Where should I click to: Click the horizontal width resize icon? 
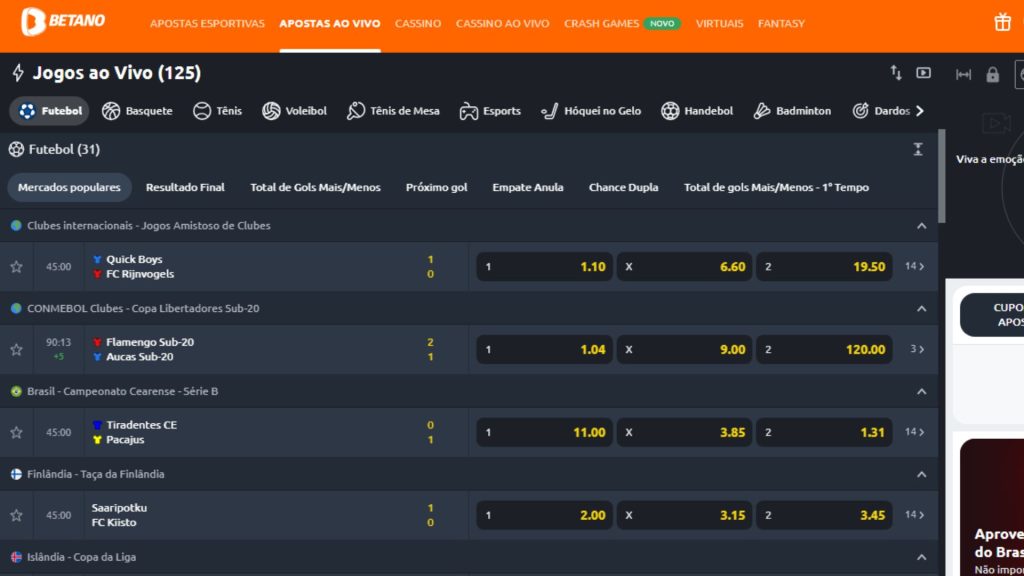click(x=964, y=74)
